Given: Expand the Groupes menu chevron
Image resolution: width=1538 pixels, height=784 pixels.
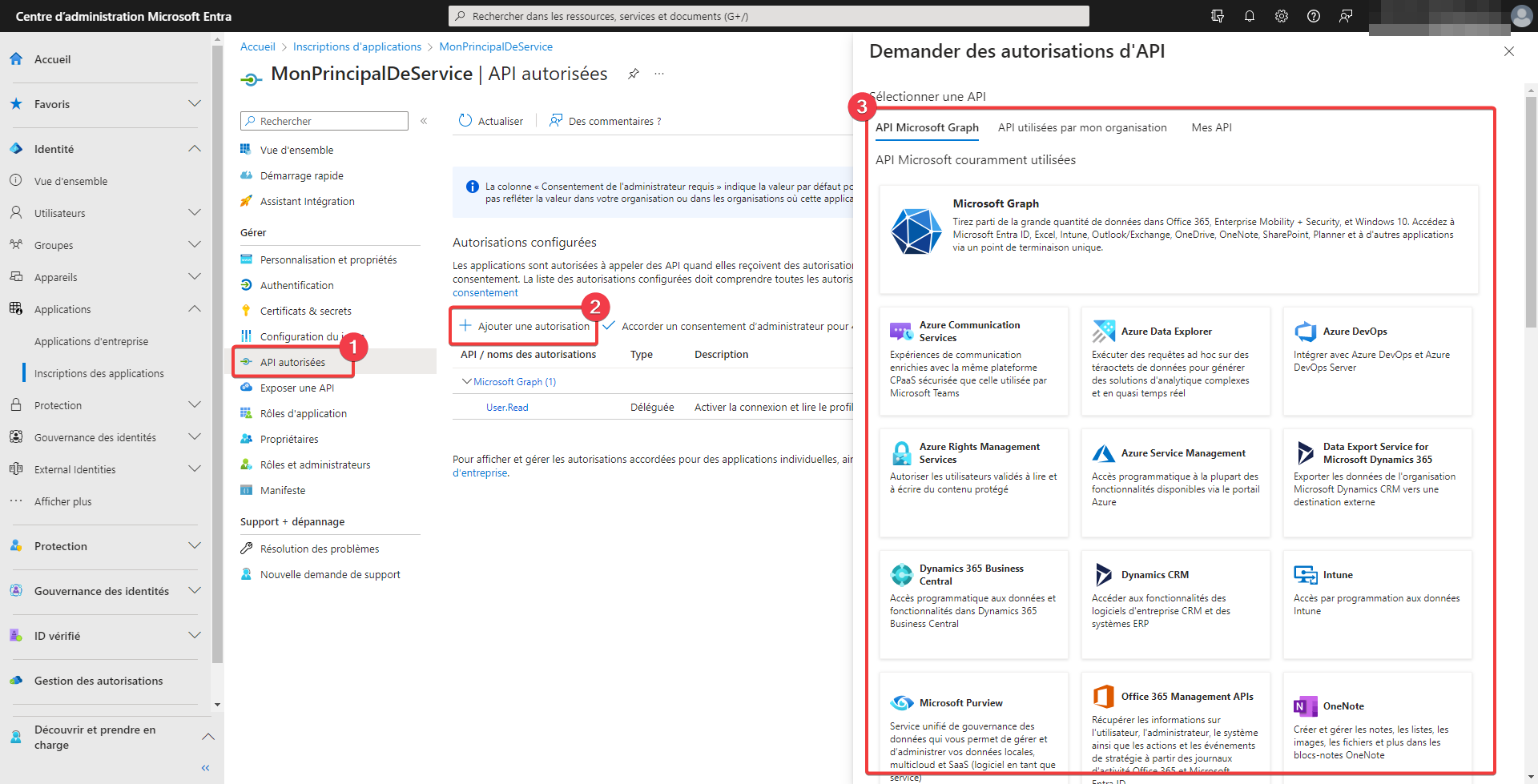Looking at the screenshot, I should point(194,245).
